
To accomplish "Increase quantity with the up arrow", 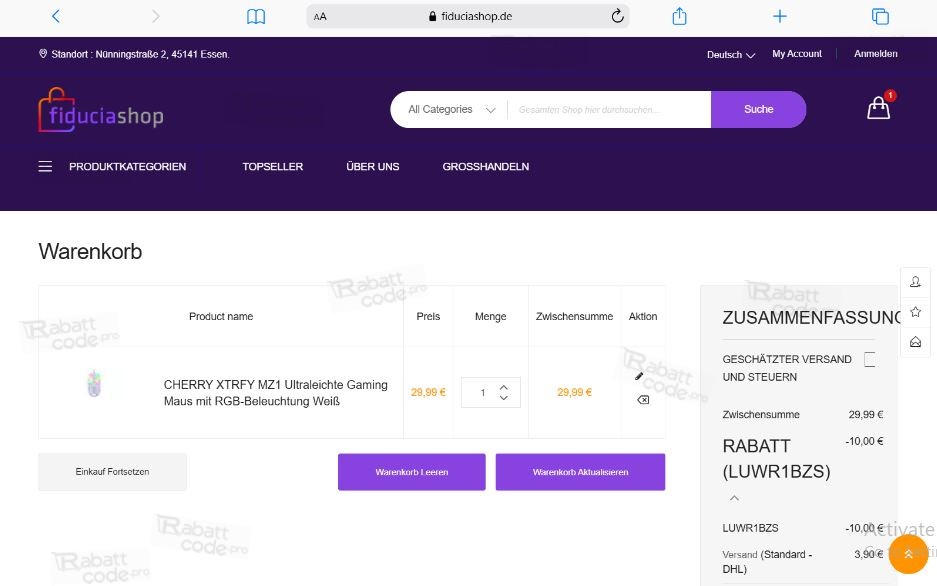I will [x=503, y=388].
